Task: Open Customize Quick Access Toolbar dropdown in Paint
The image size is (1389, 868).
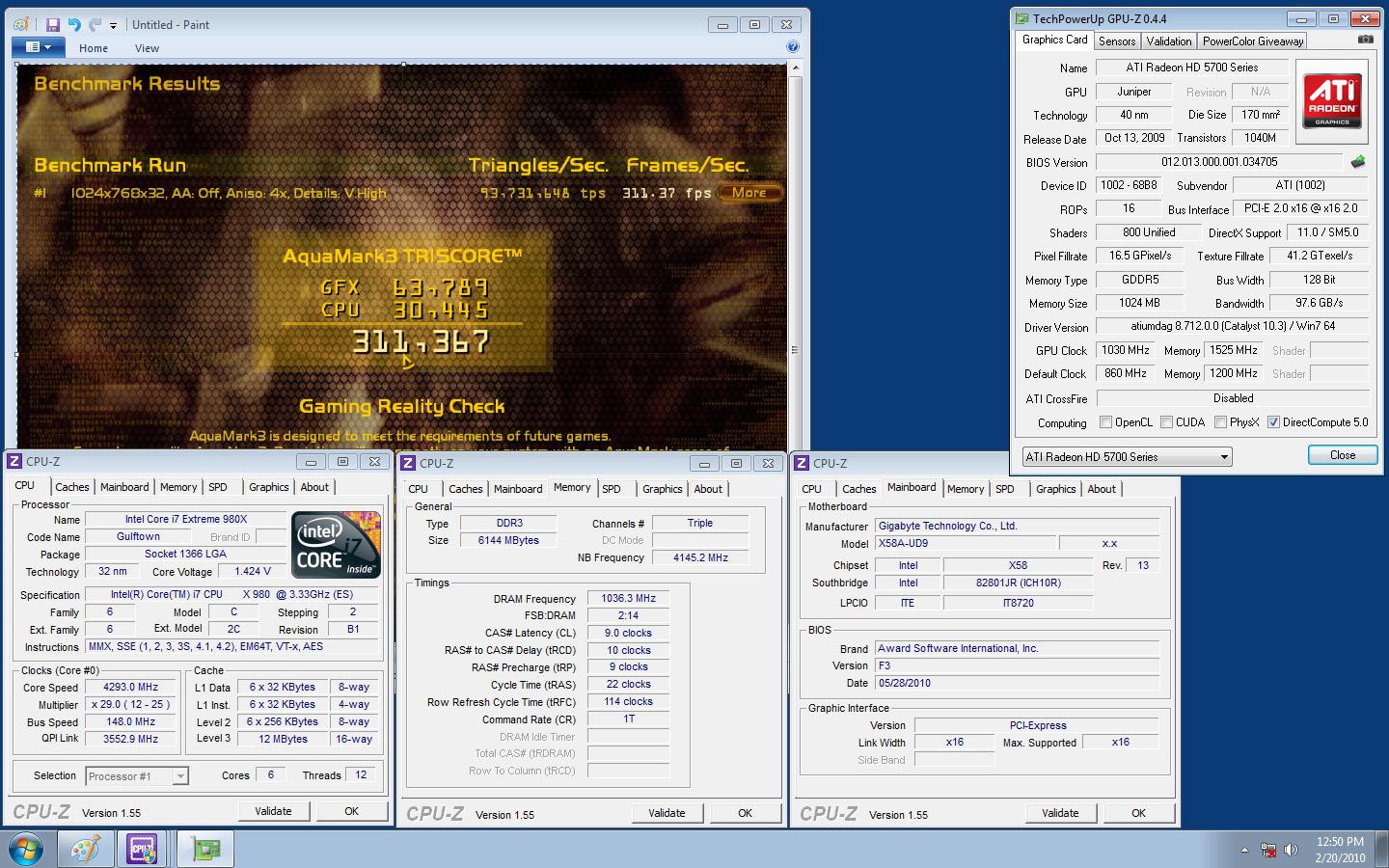Action: click(113, 26)
